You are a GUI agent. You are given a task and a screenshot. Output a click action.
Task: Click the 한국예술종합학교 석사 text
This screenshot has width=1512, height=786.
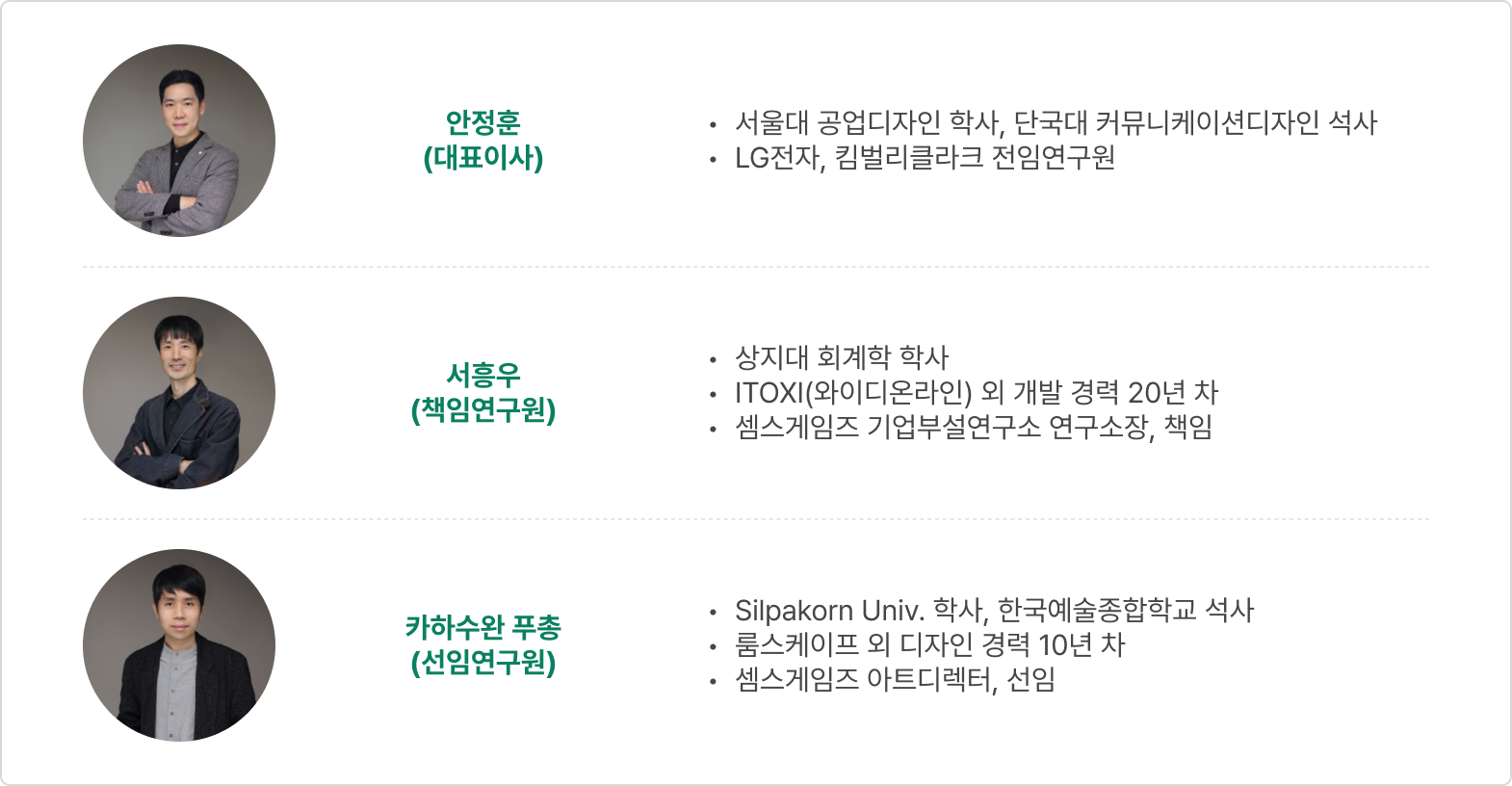(x=1125, y=610)
